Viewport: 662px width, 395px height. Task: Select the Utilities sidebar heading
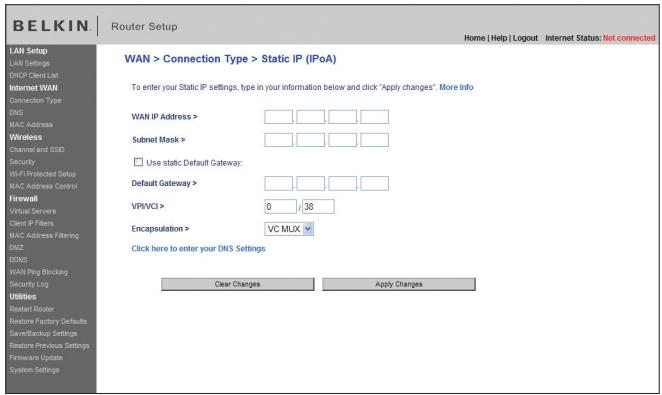click(23, 297)
